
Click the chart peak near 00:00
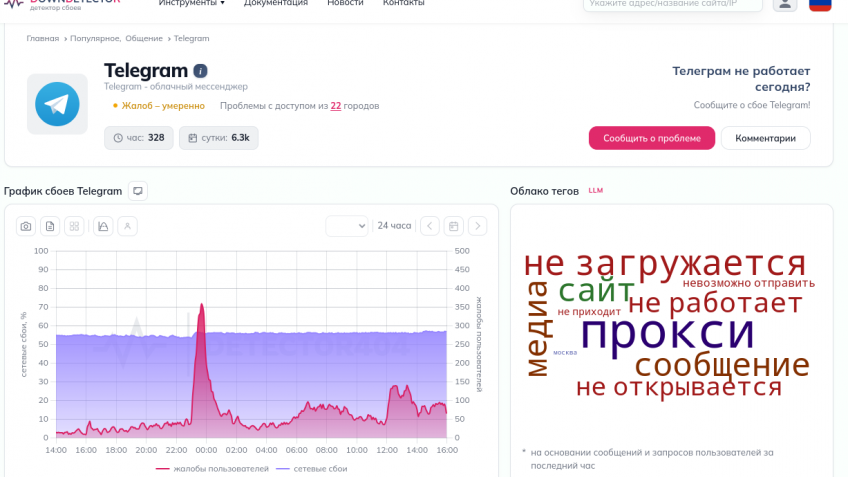(x=201, y=306)
